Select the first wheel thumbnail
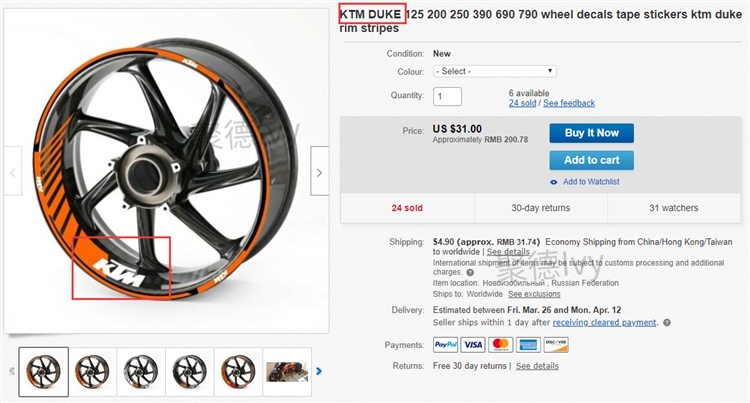 [x=44, y=372]
